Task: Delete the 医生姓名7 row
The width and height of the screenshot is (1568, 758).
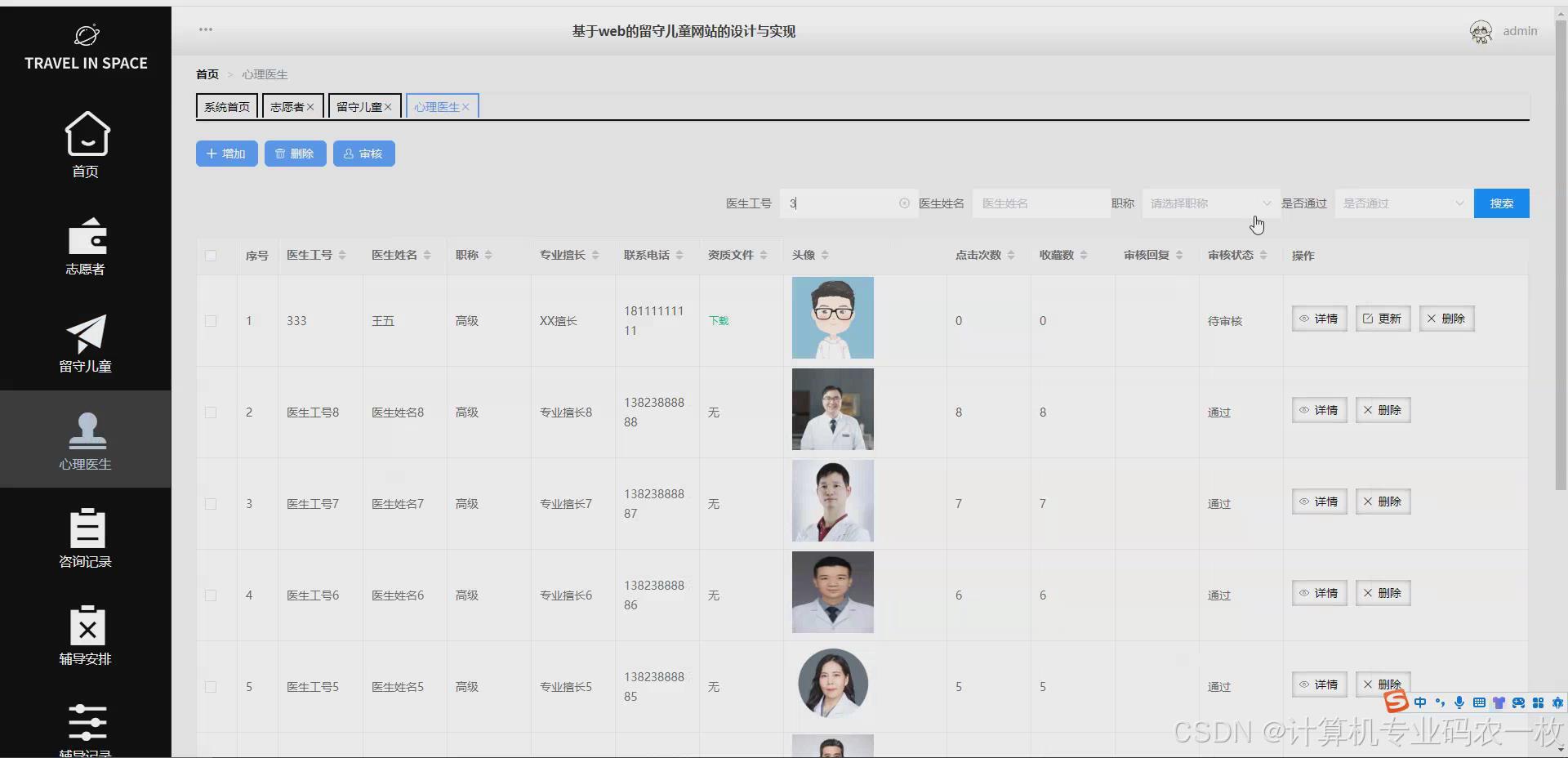Action: (1383, 502)
